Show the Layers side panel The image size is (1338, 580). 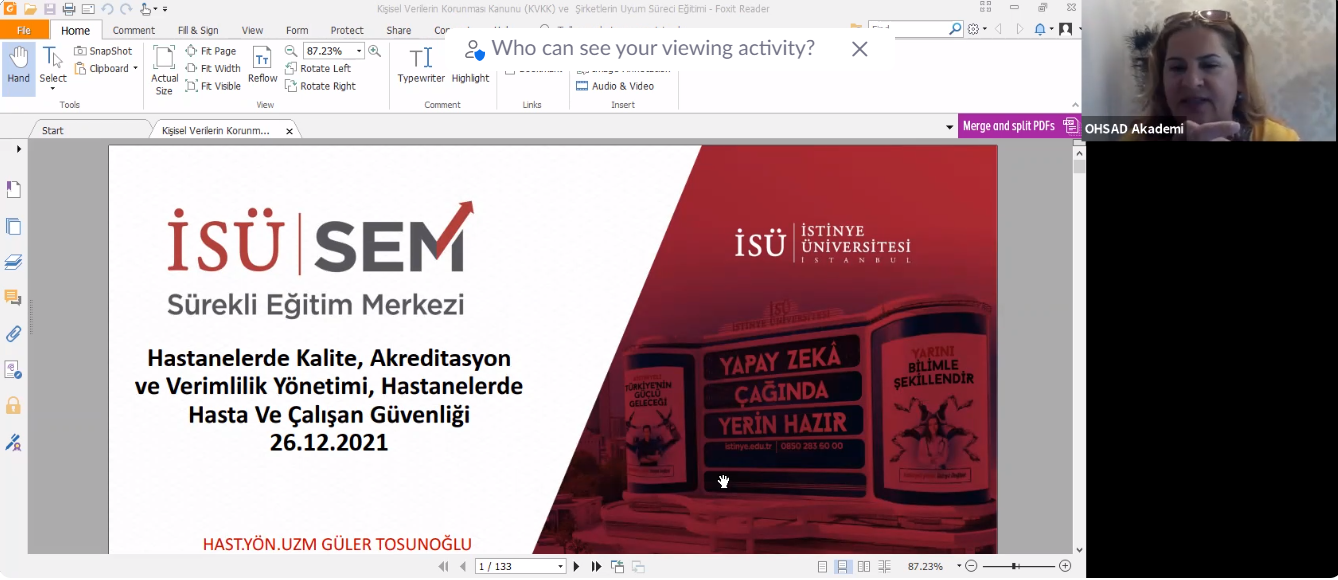coord(13,262)
